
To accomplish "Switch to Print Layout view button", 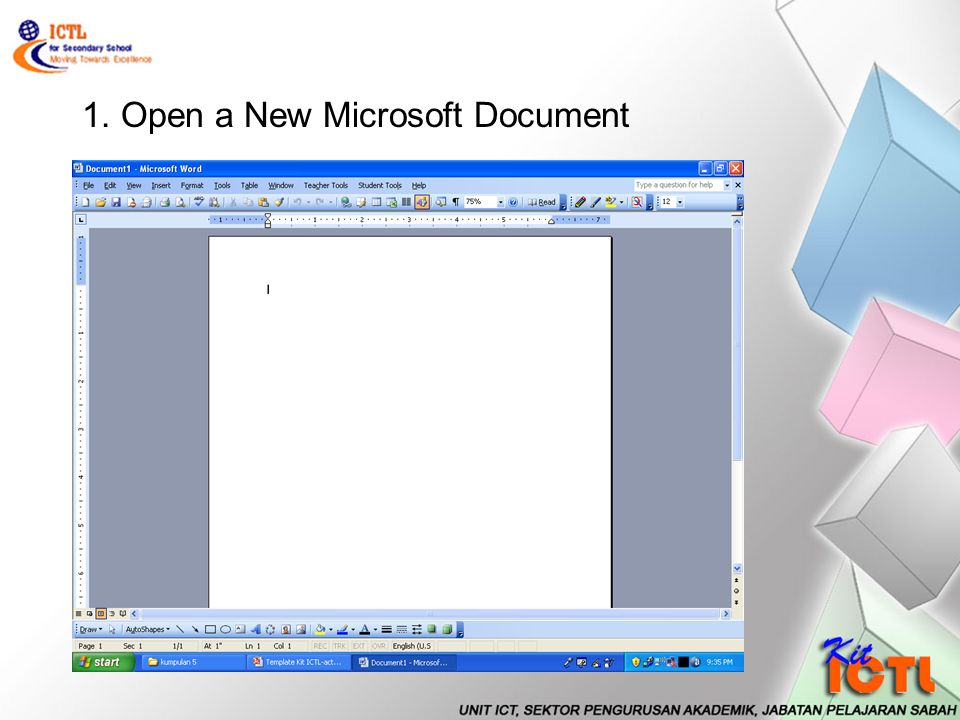I will point(101,613).
